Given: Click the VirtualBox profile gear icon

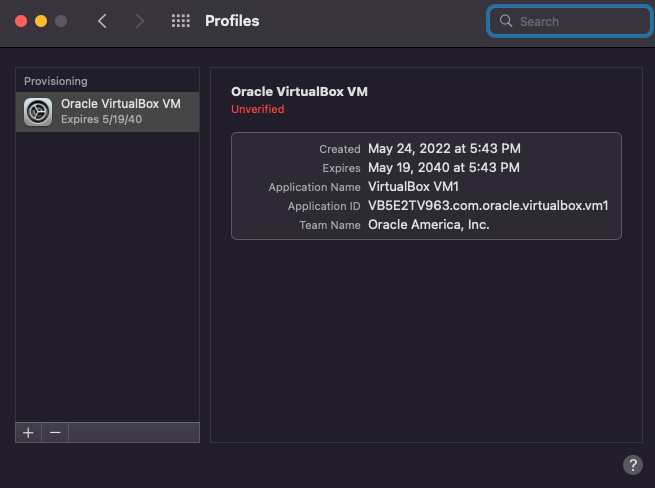Looking at the screenshot, I should tap(38, 112).
